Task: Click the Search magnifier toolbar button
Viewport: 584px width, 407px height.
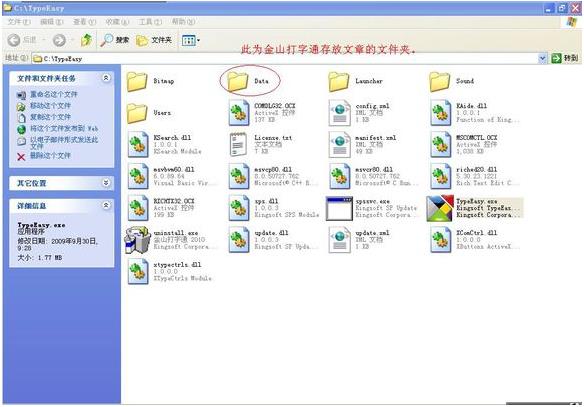Action: 115,40
